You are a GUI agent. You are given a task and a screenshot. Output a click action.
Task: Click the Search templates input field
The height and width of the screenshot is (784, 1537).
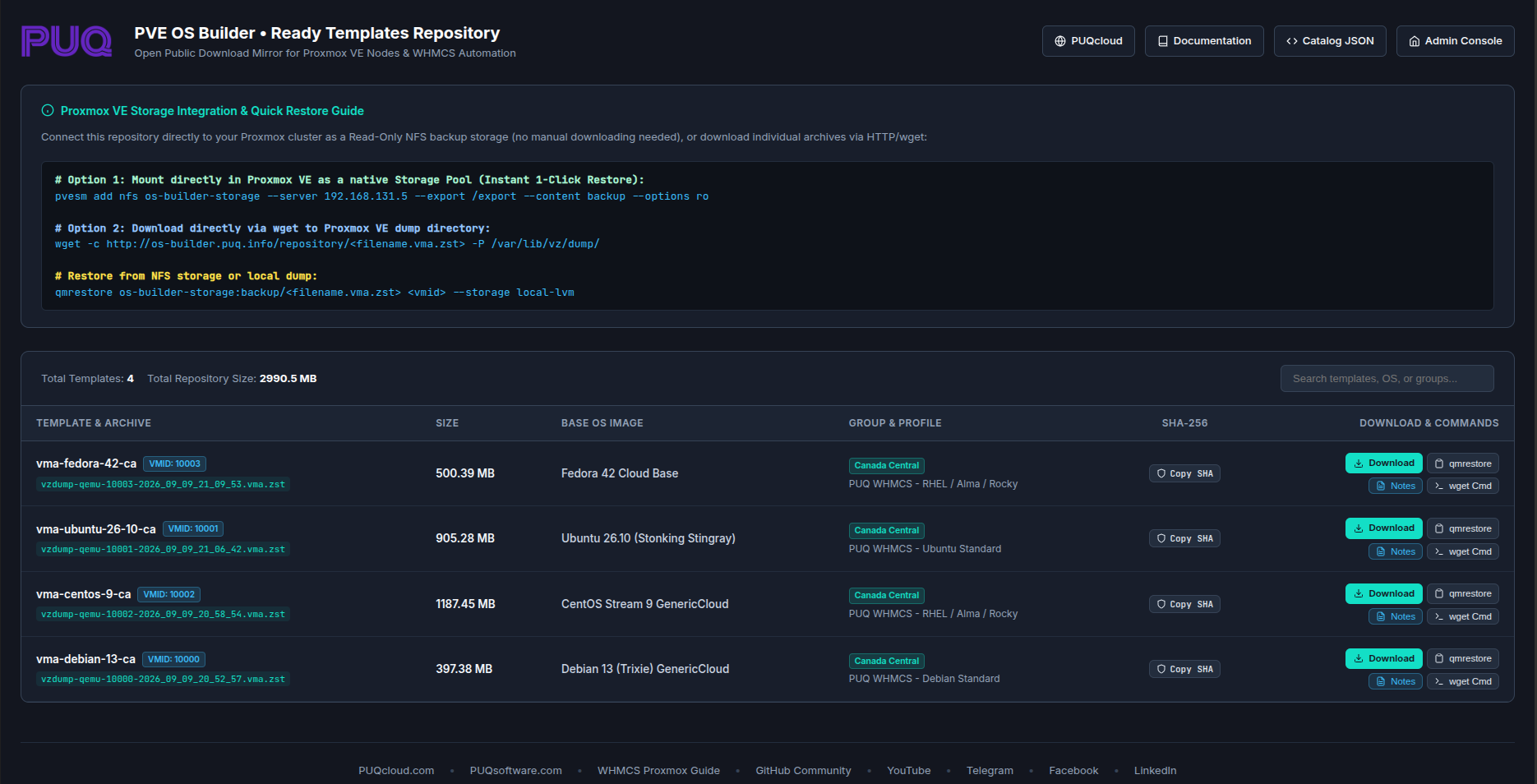tap(1387, 379)
